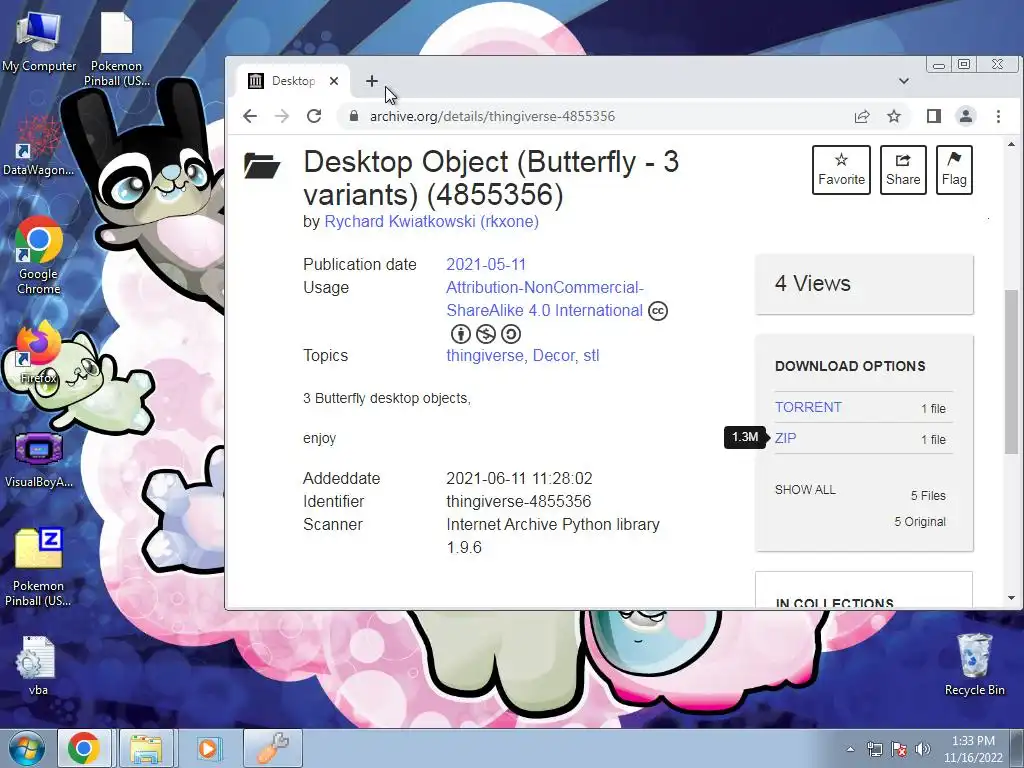This screenshot has width=1024, height=768.
Task: Open the tab search chevron
Action: point(904,81)
